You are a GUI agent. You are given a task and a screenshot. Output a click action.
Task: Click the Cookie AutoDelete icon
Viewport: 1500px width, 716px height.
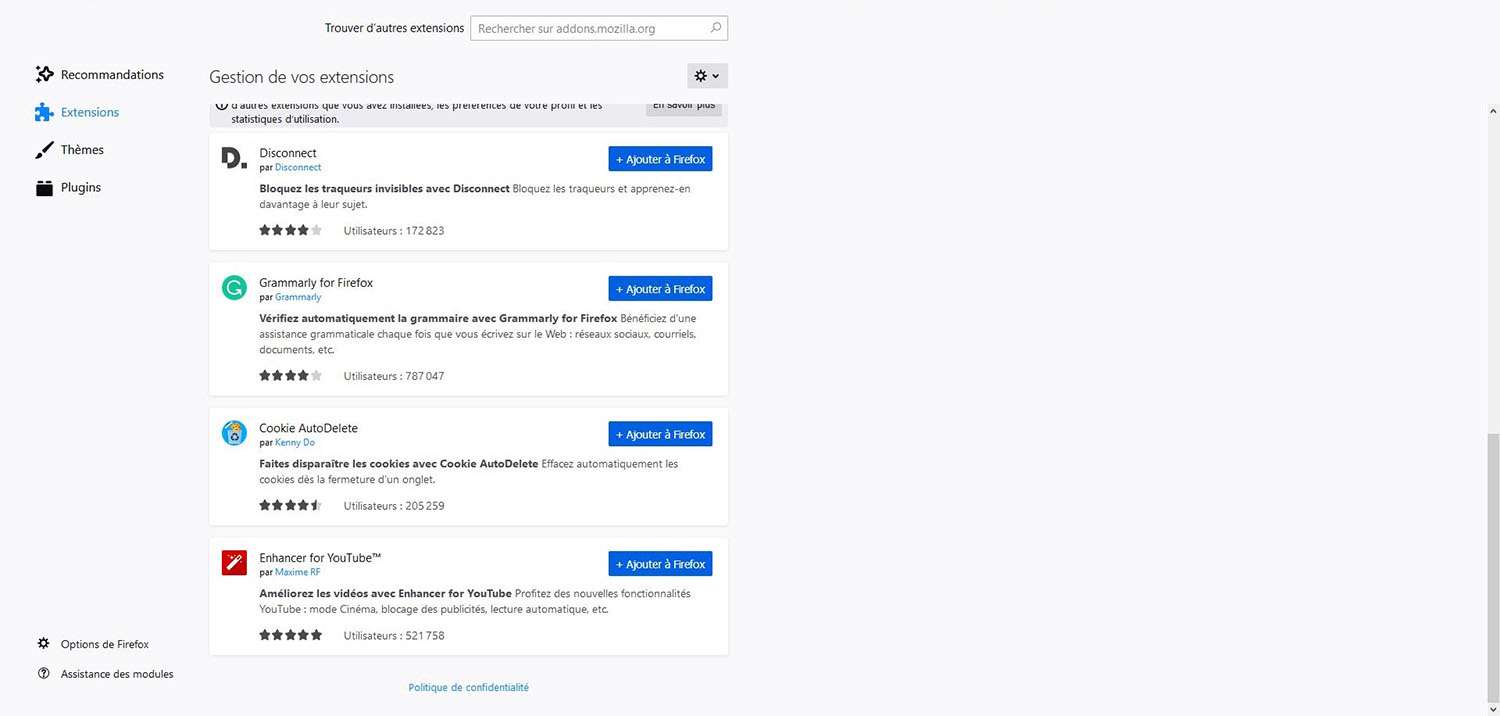coord(233,434)
